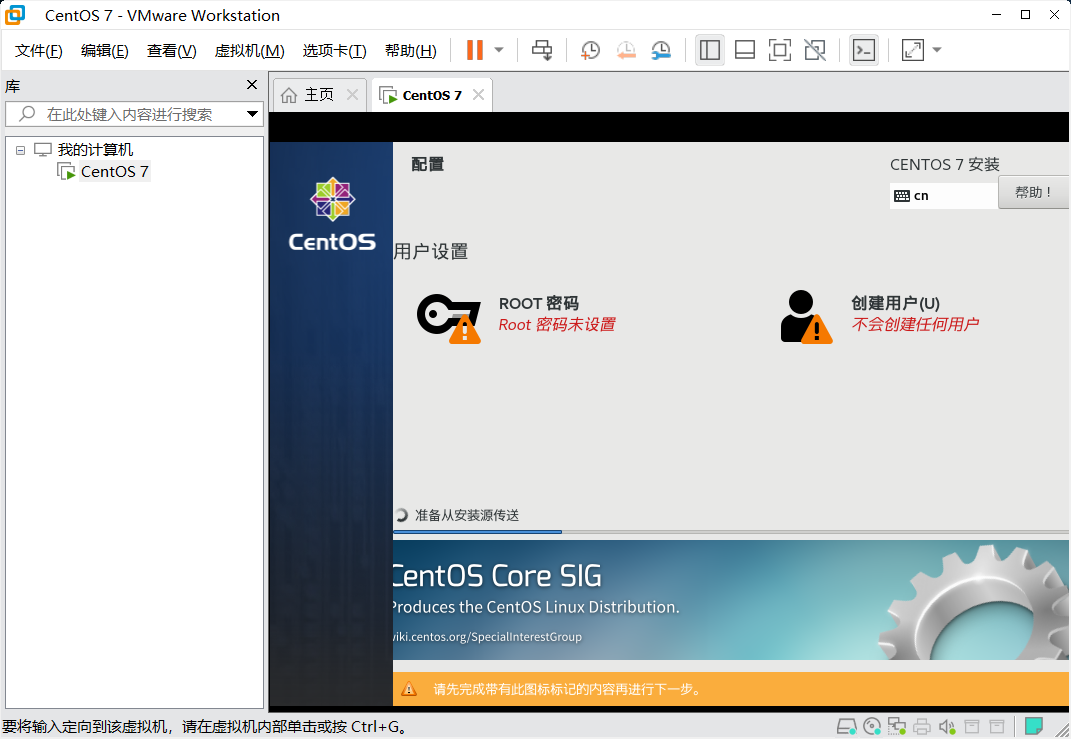Open the power options dropdown beside pause
The height and width of the screenshot is (739, 1071).
click(x=499, y=50)
